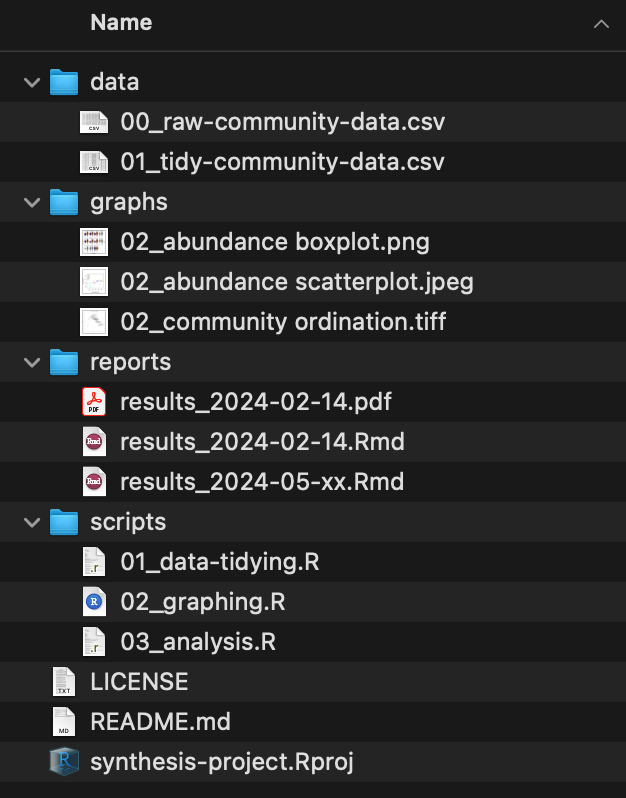Click the MD icon for README.md
The width and height of the screenshot is (626, 798).
pos(64,722)
